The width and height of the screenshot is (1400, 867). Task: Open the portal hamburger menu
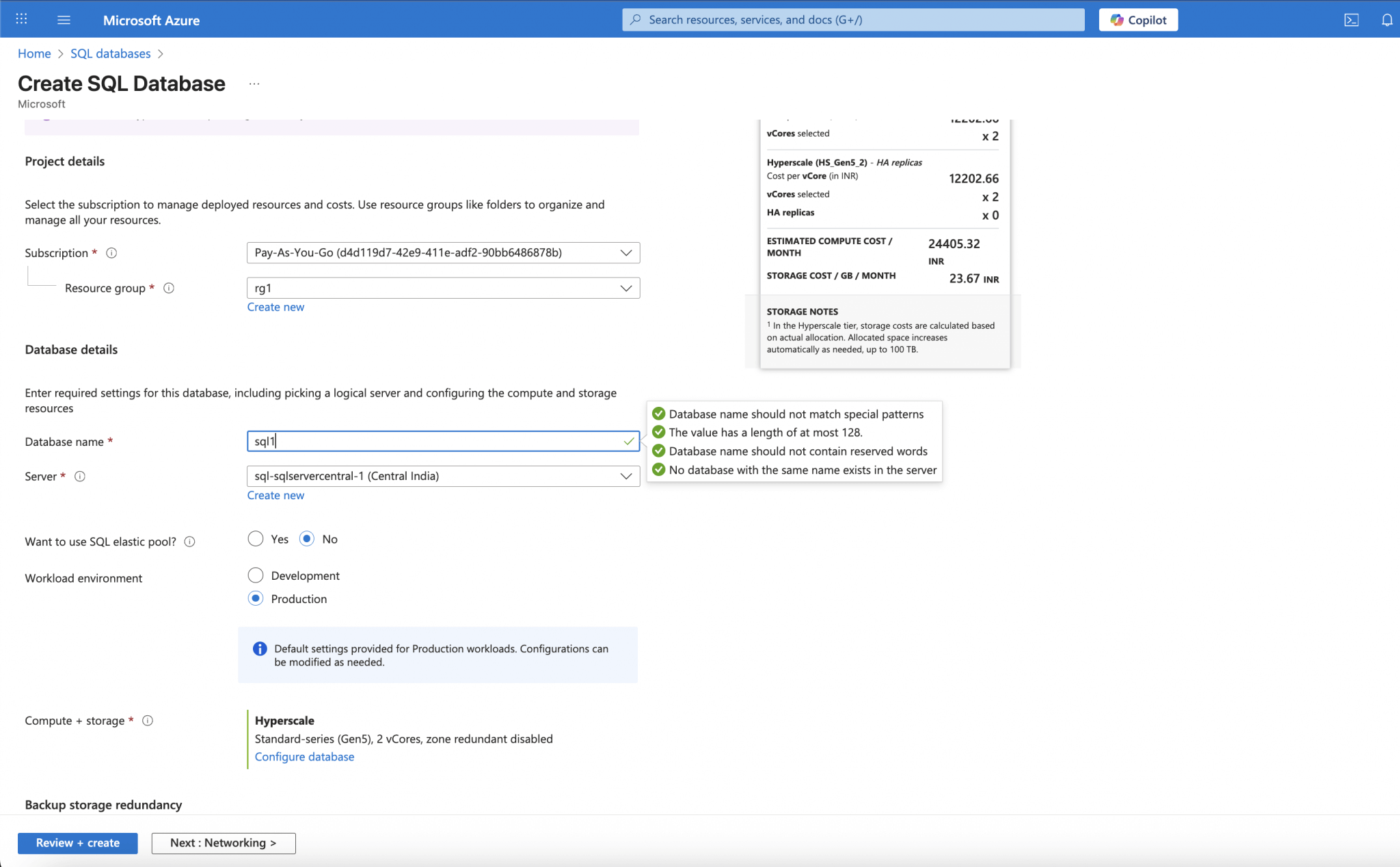pos(64,19)
